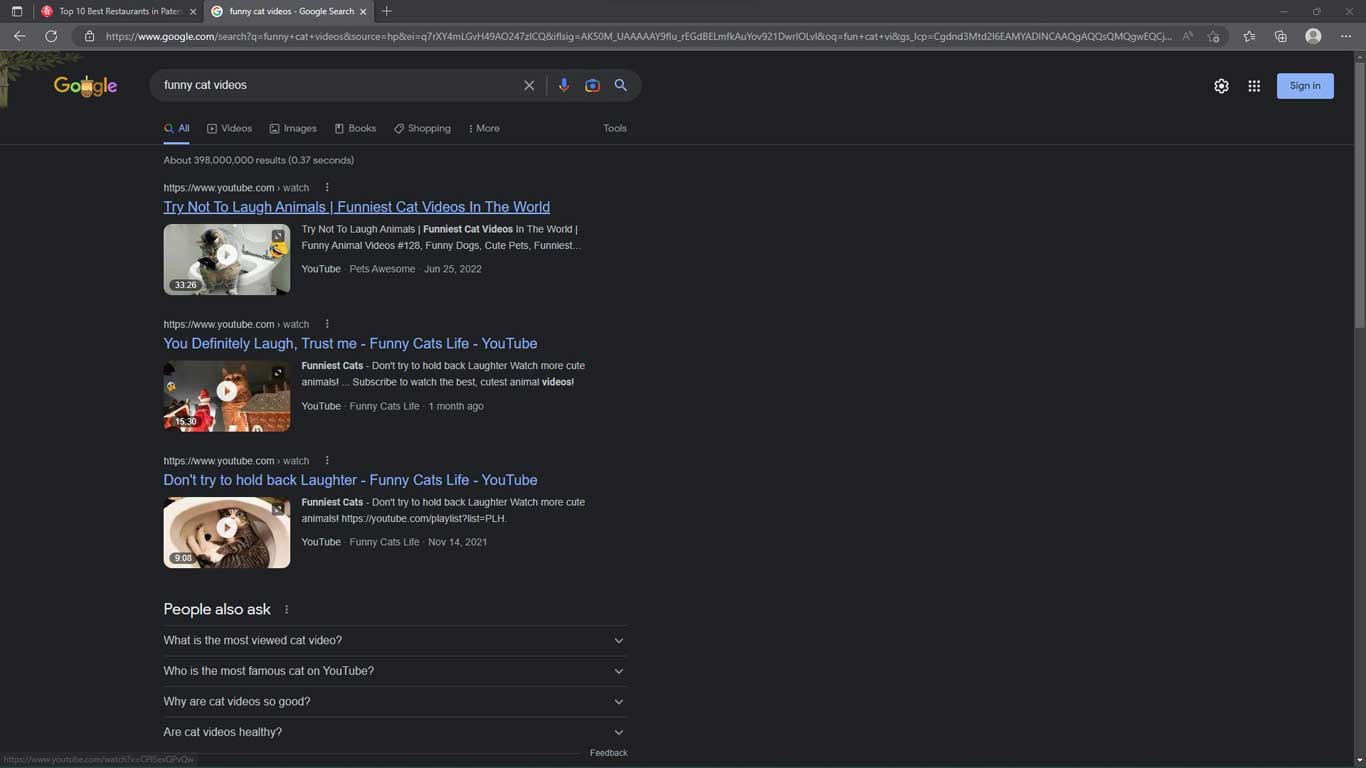
Task: Play the 15:30 cat video thumbnail
Action: 227,396
